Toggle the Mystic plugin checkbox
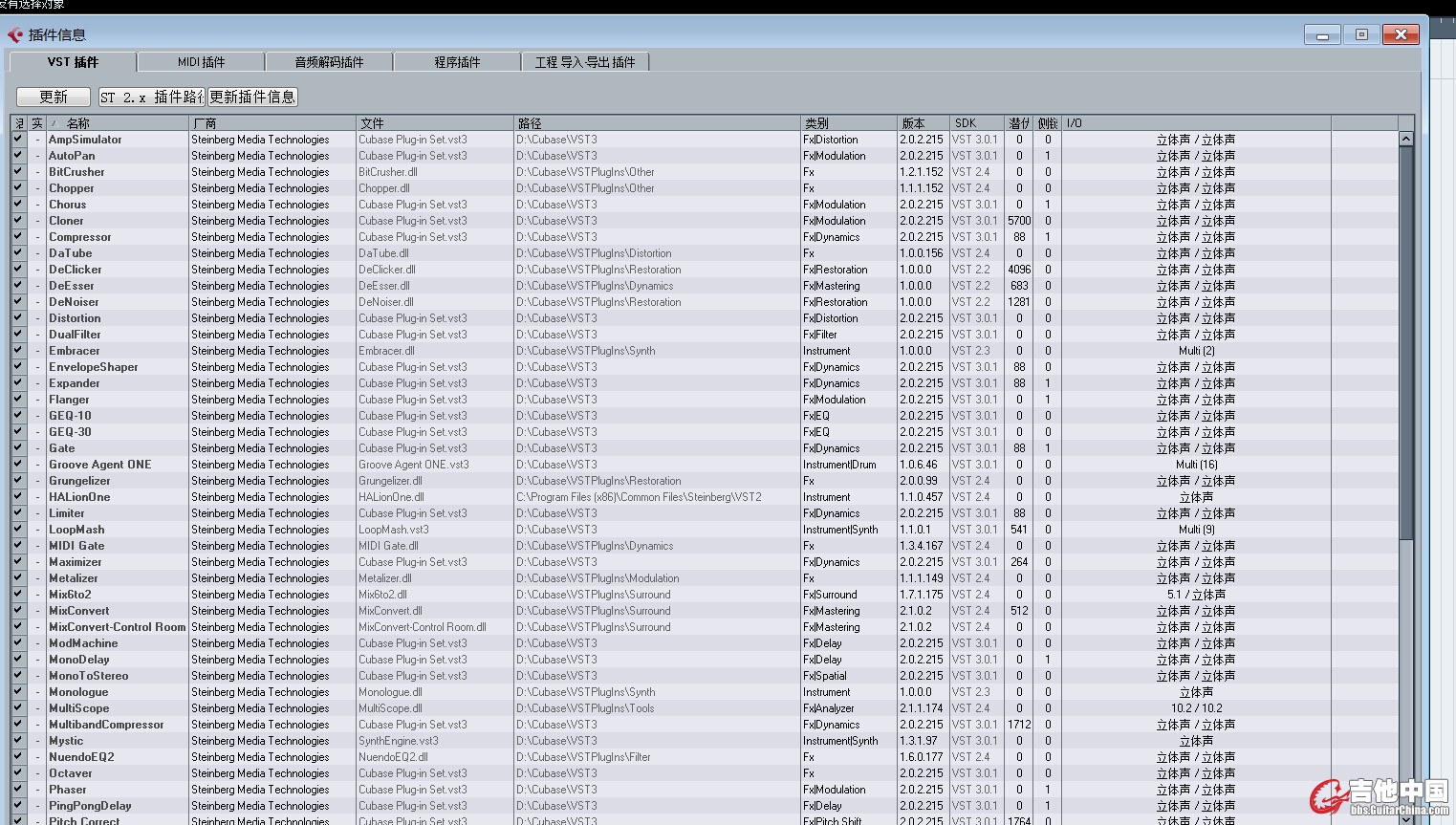 point(18,741)
